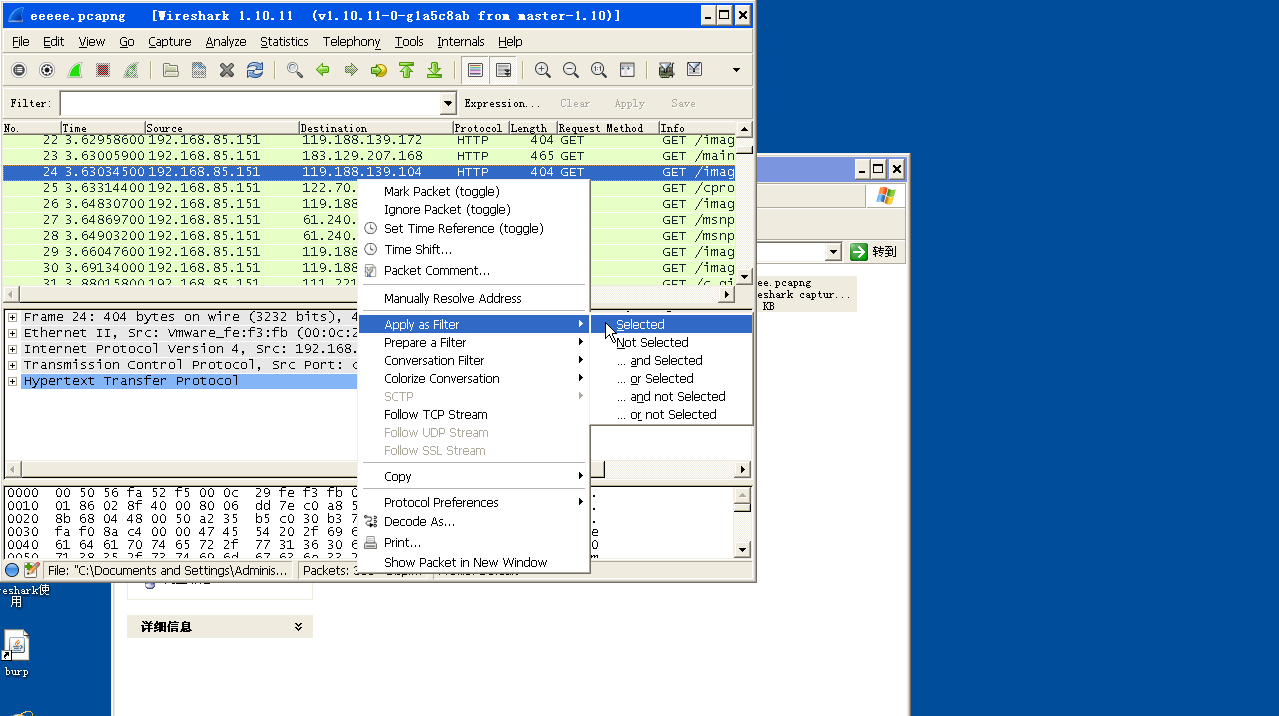The height and width of the screenshot is (716, 1279).
Task: Find a packet (magnifier icon)
Action: 295,70
